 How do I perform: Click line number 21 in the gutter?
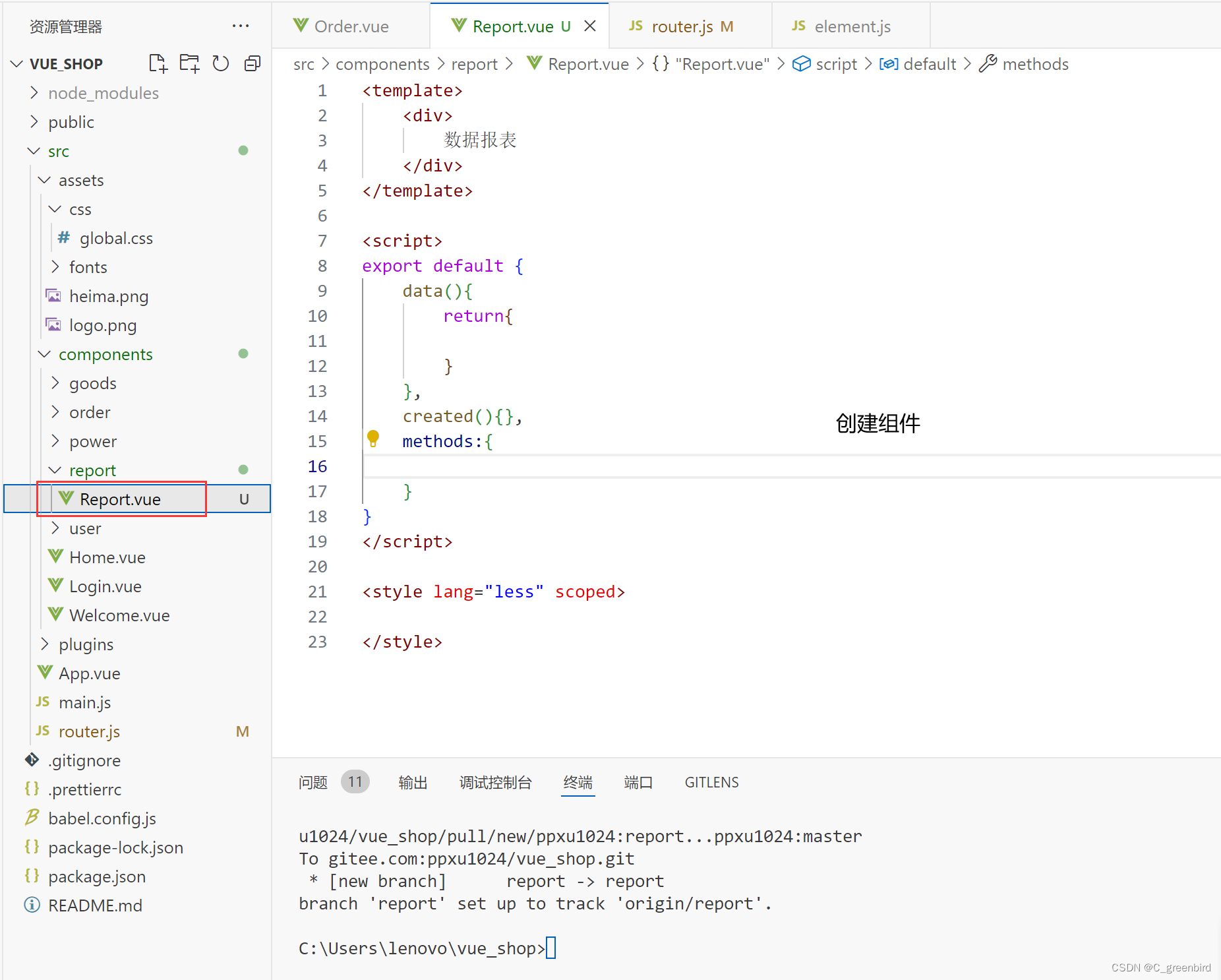point(318,592)
